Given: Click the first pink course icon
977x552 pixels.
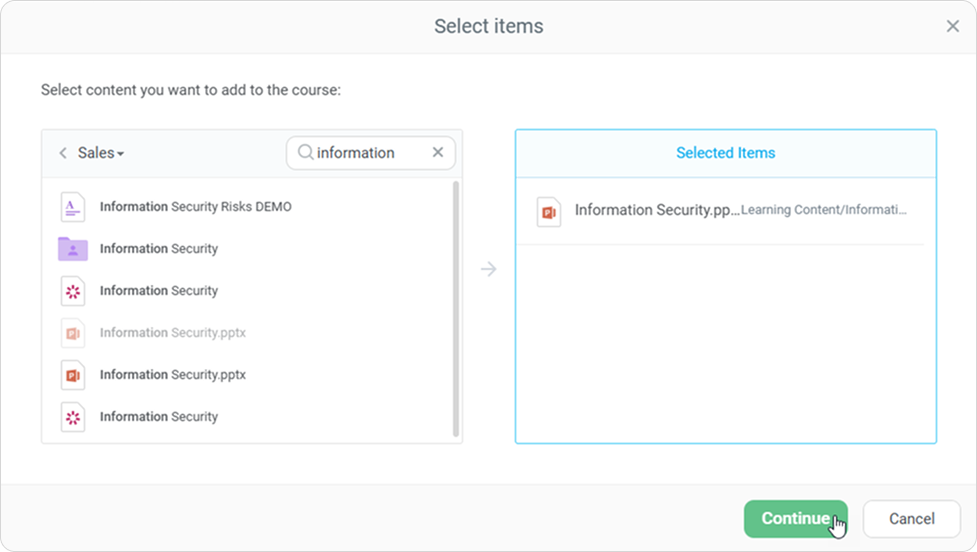Looking at the screenshot, I should pos(72,291).
